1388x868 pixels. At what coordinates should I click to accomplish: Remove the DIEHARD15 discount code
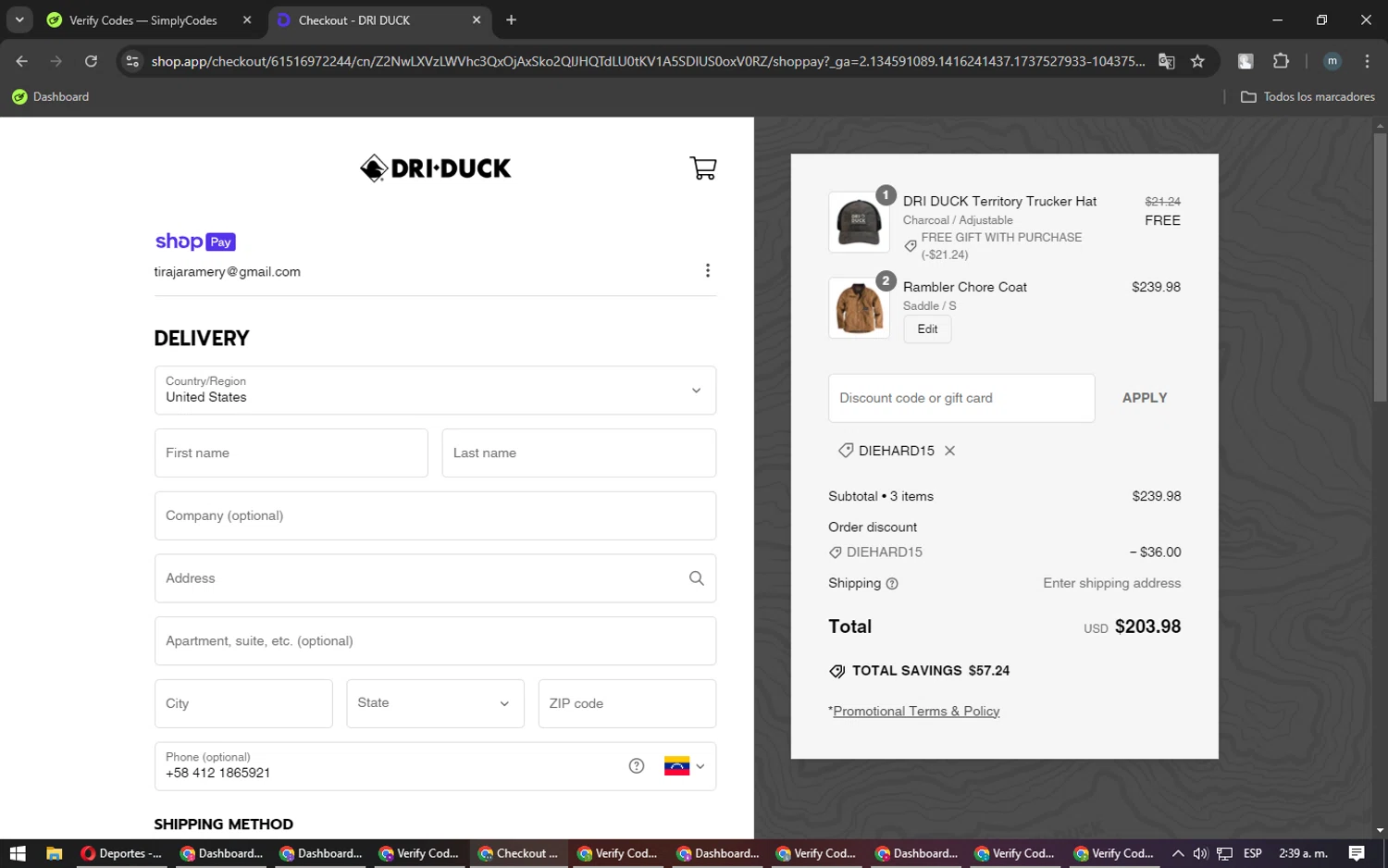pyautogui.click(x=949, y=451)
